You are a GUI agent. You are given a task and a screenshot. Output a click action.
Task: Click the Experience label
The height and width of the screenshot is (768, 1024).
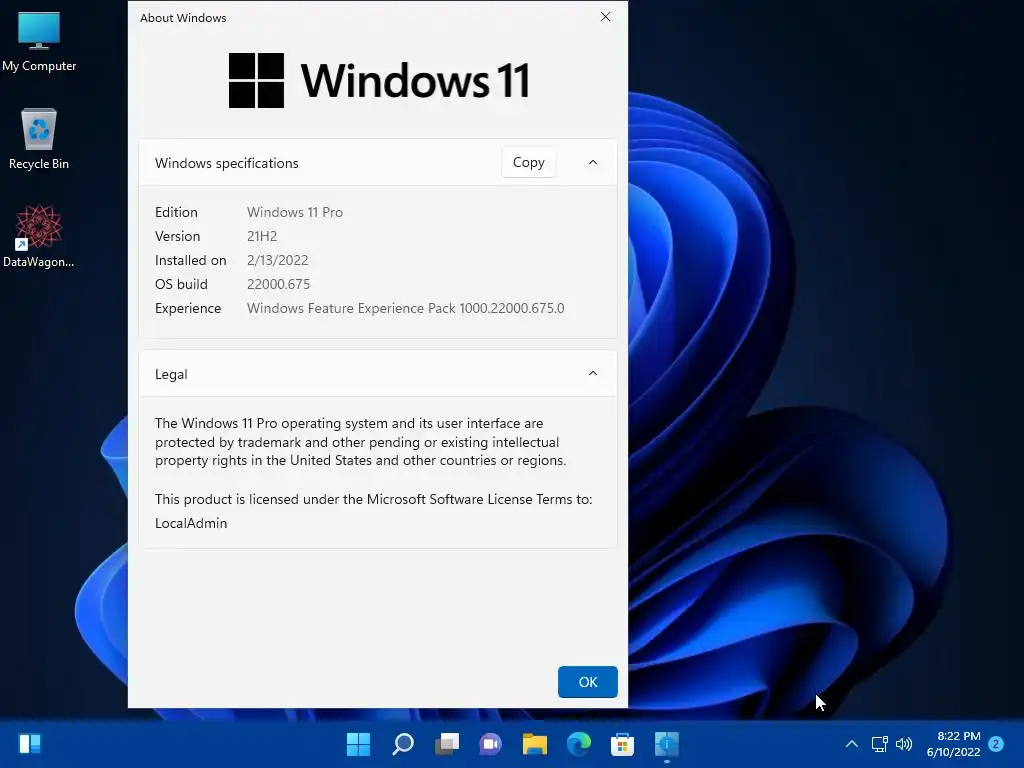tap(188, 308)
